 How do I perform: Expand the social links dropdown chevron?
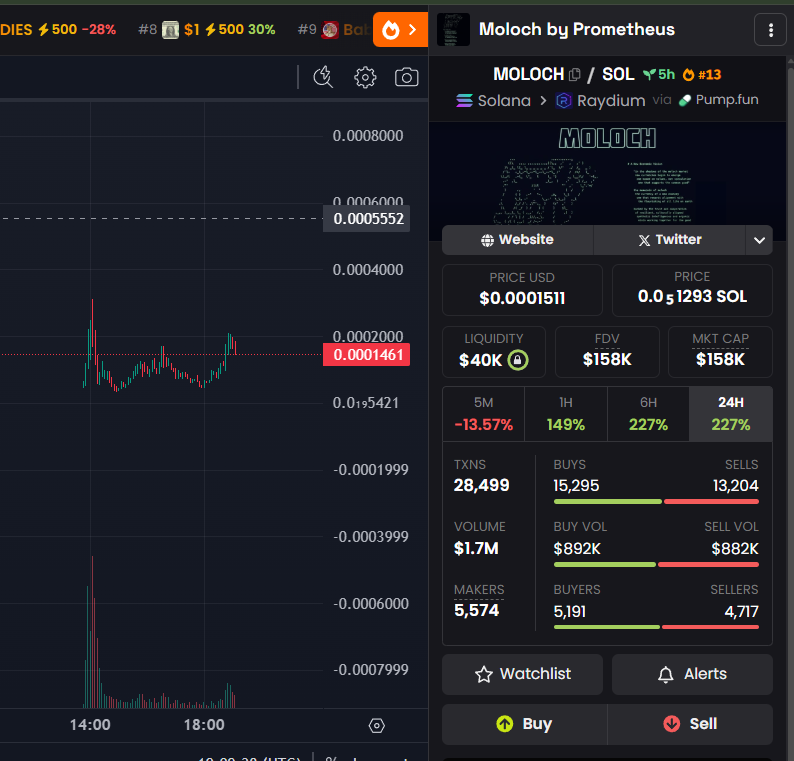tap(759, 241)
